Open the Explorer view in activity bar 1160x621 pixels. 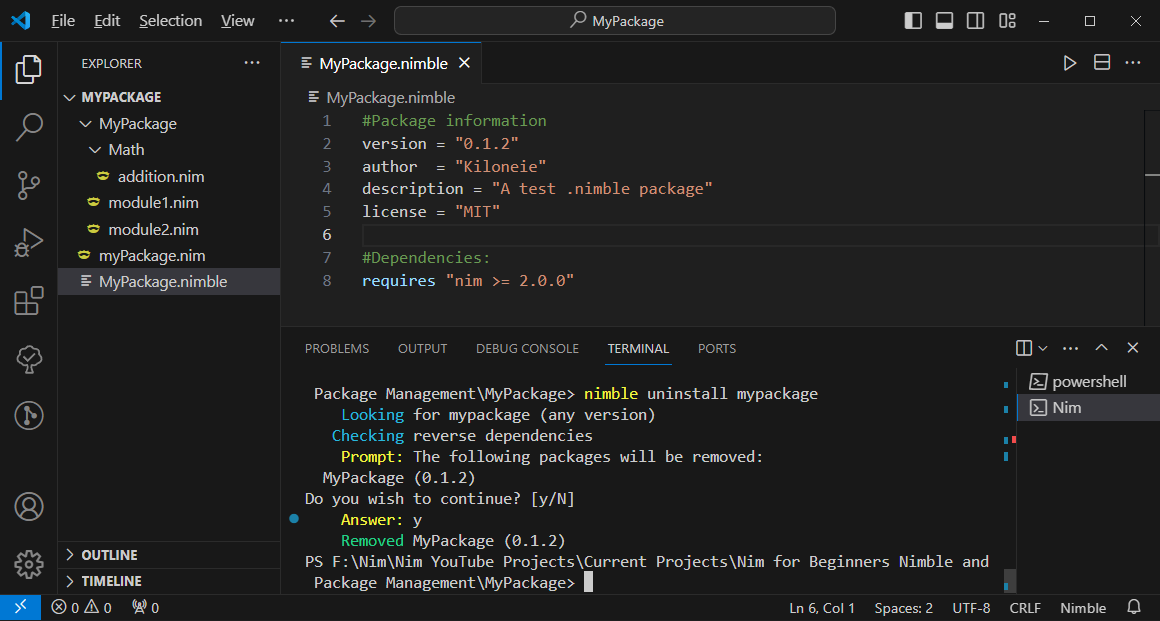tap(28, 70)
